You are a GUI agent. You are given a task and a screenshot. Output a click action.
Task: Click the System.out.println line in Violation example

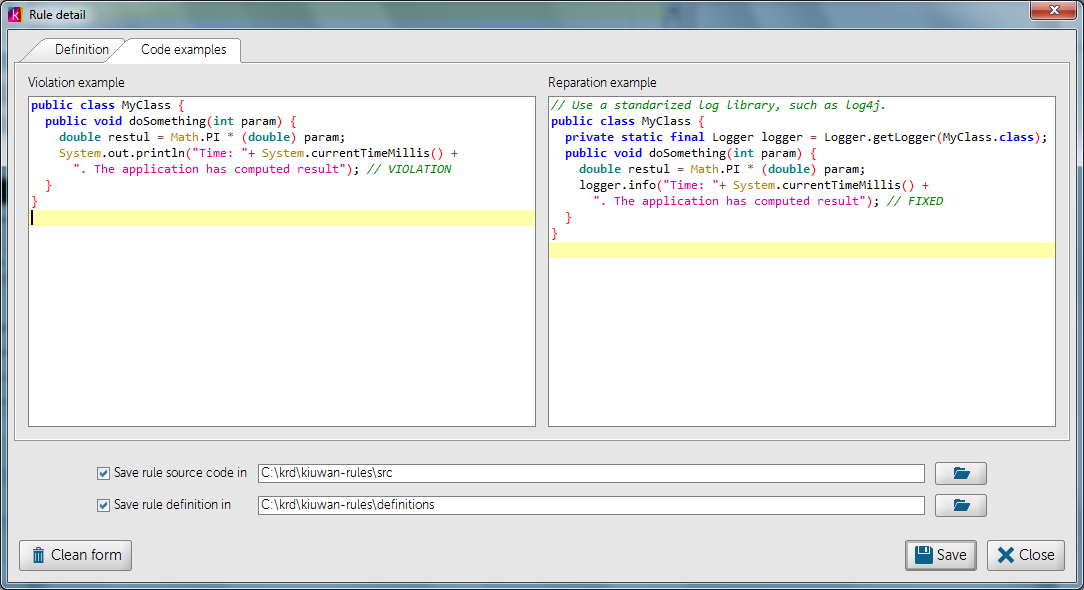click(258, 154)
